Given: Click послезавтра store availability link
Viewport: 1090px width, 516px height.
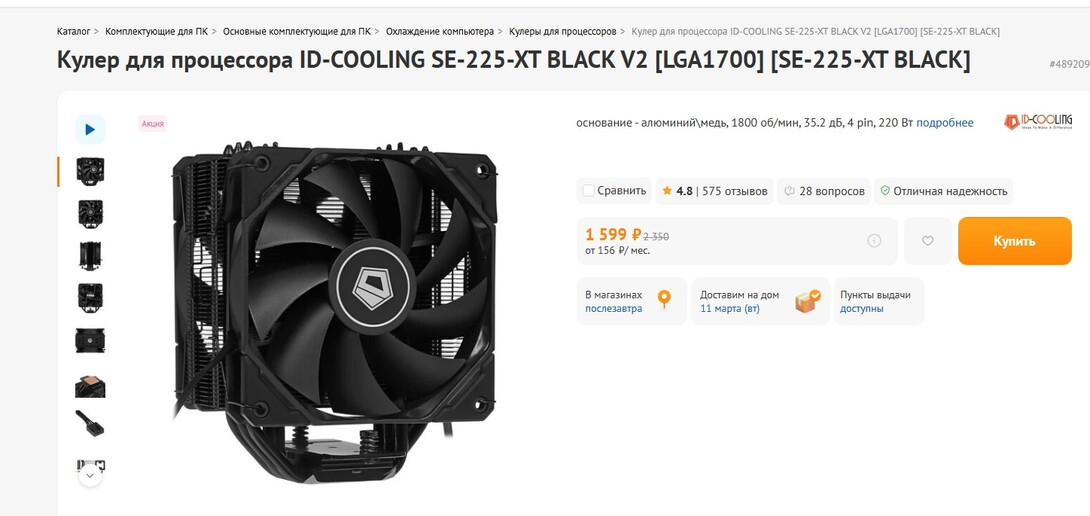Looking at the screenshot, I should point(614,308).
